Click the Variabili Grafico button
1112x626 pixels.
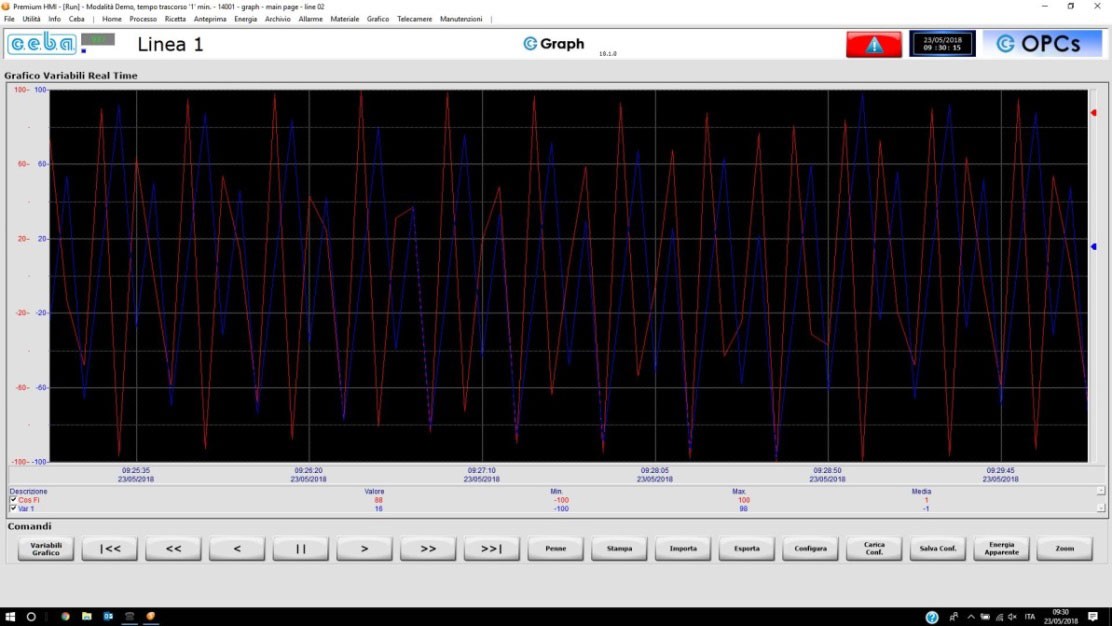tap(46, 549)
